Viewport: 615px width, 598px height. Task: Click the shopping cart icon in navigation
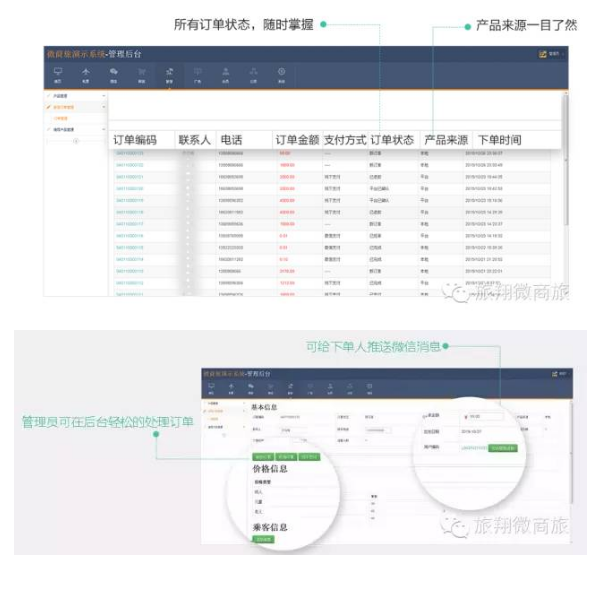(x=142, y=73)
